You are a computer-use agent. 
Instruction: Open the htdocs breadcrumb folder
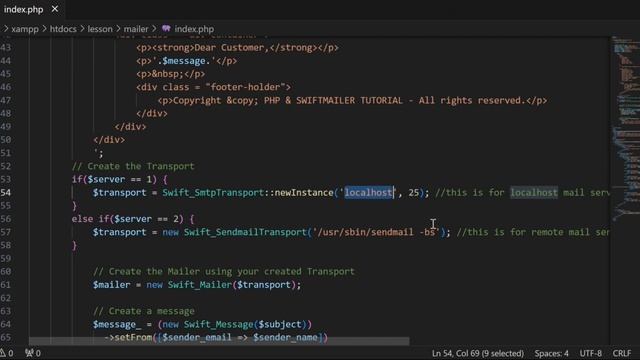coord(63,29)
